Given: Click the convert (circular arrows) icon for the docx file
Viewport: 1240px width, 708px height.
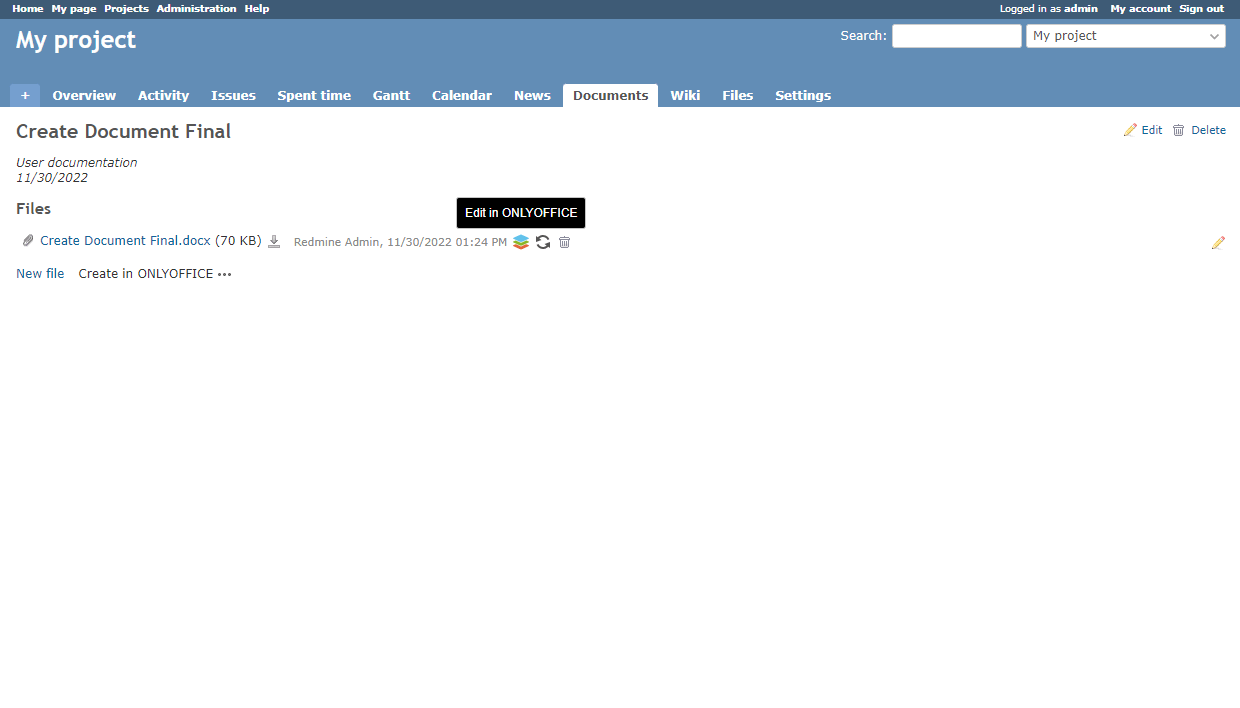Looking at the screenshot, I should 543,242.
